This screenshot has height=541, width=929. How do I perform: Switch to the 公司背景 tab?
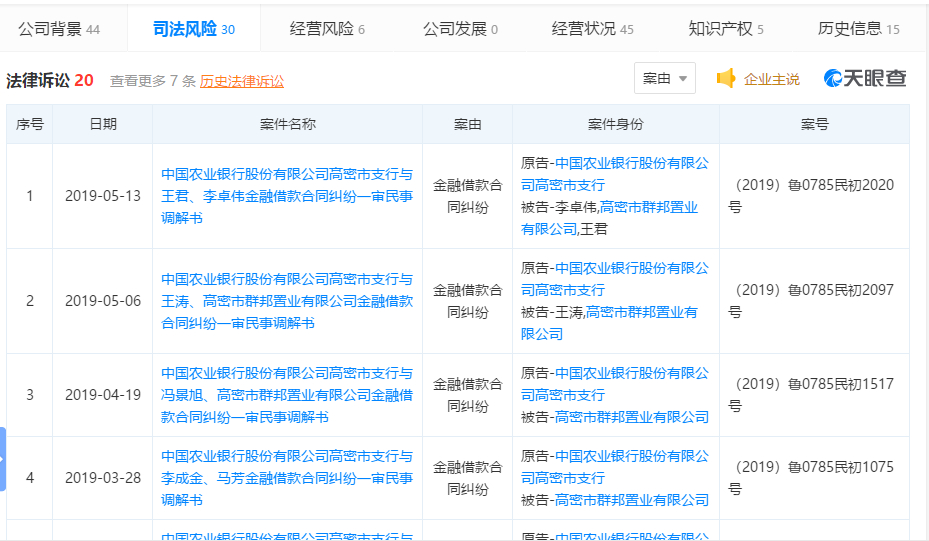click(59, 28)
